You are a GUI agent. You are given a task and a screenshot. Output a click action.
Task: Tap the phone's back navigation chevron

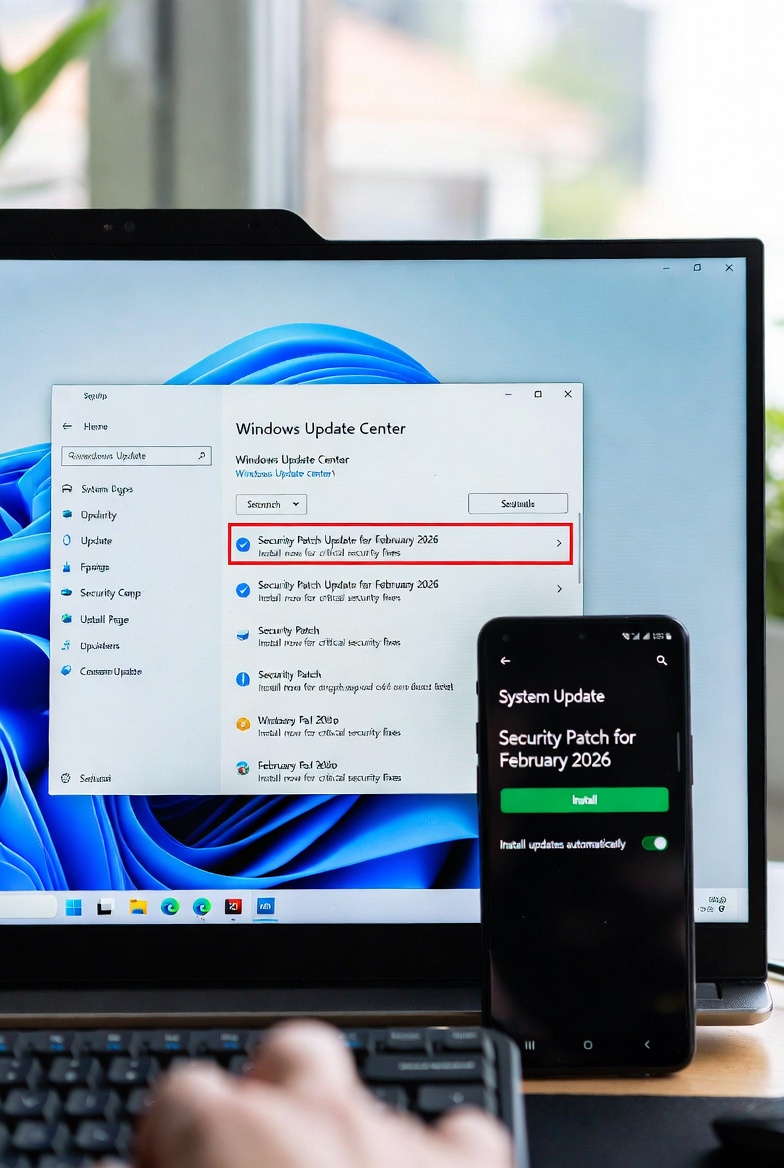[x=647, y=1045]
